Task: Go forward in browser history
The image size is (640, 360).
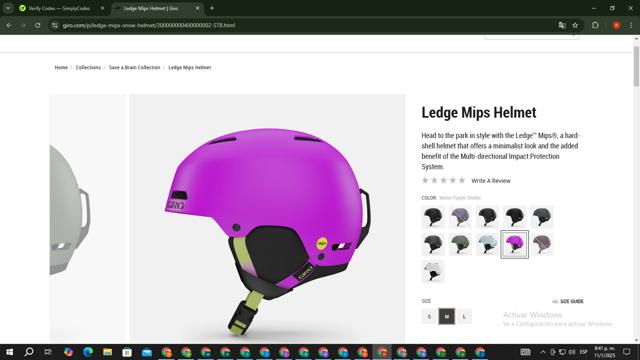Action: pos(23,25)
